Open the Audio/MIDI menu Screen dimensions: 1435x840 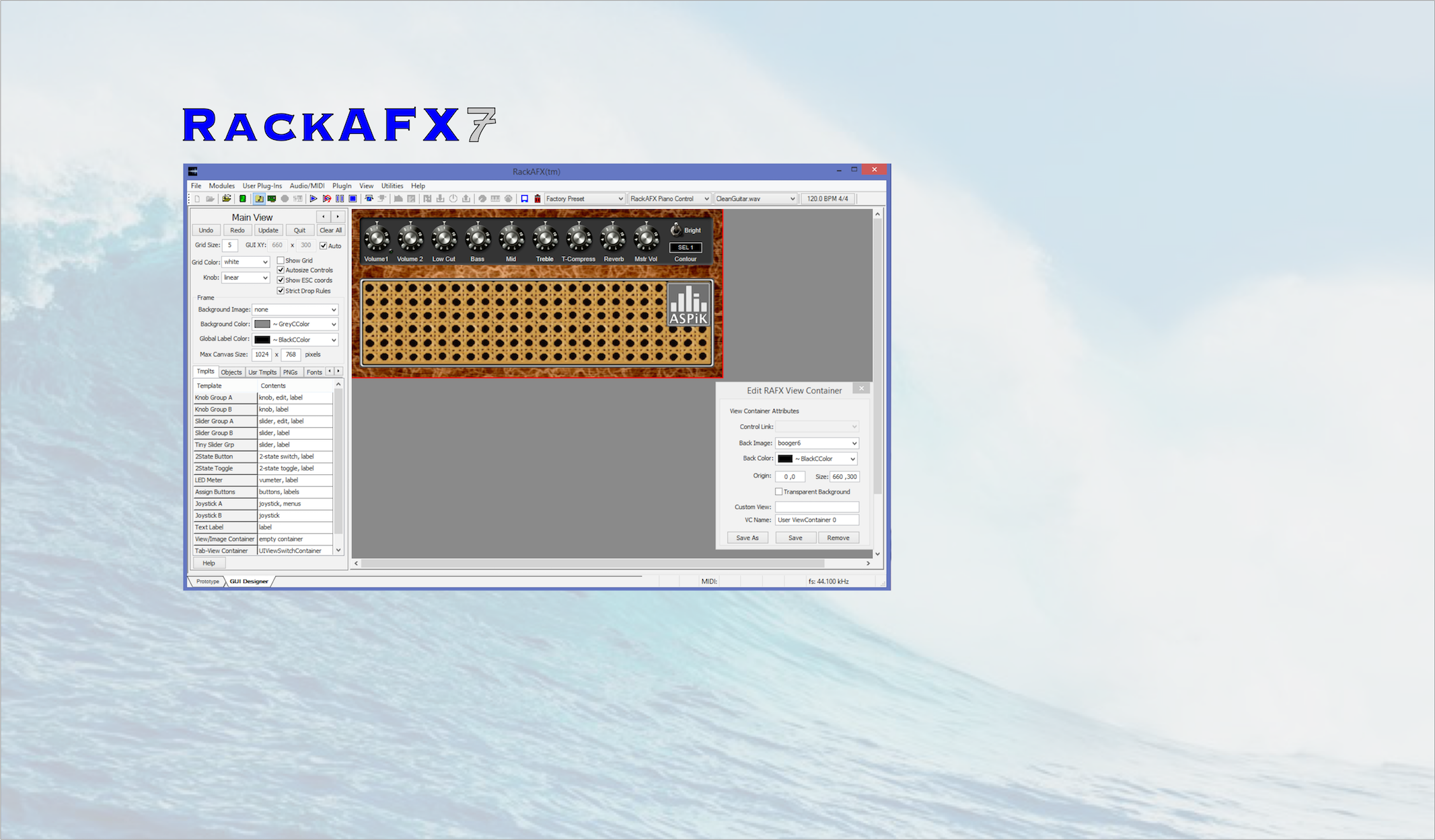click(307, 186)
